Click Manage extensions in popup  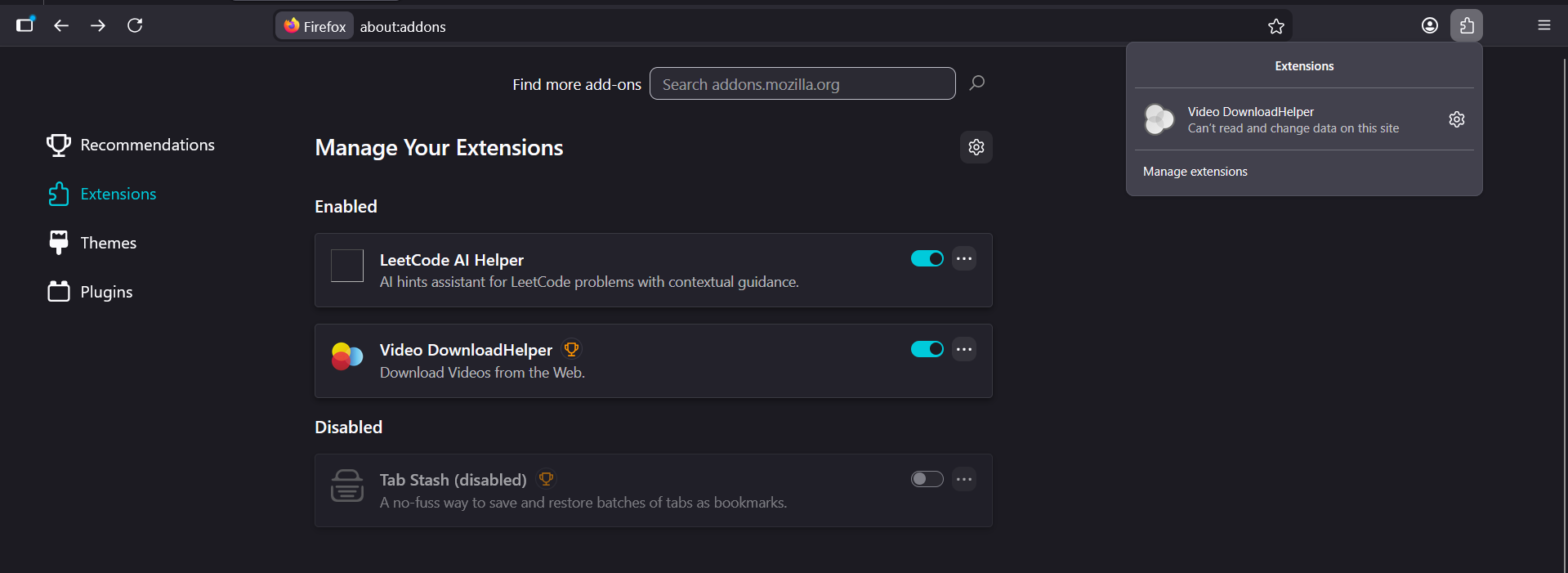1195,172
